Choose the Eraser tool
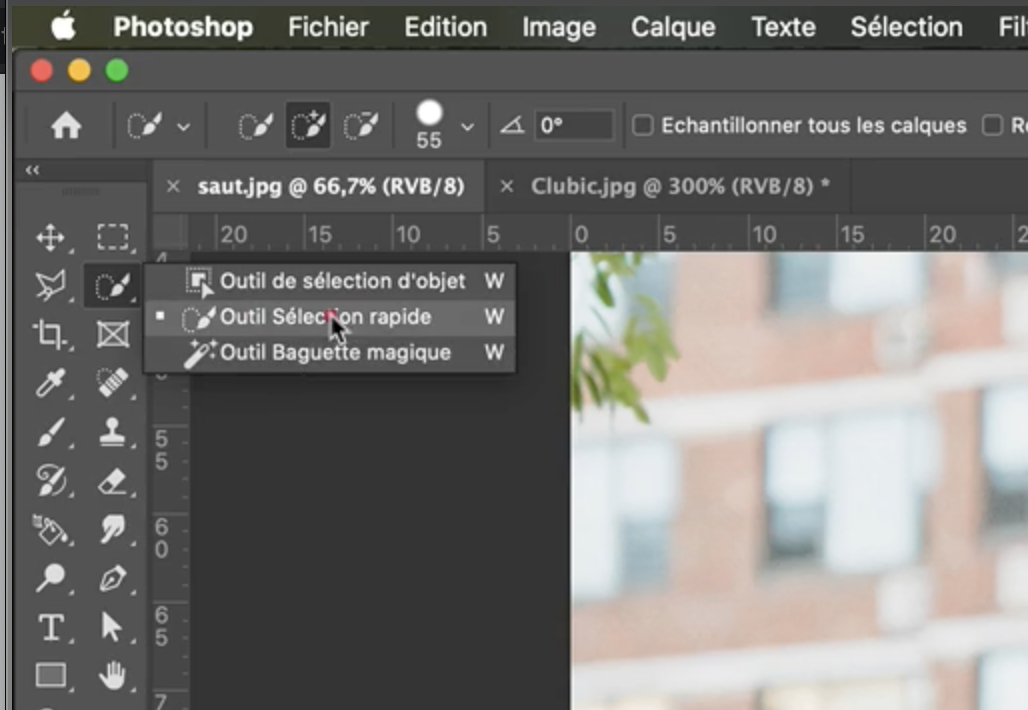The width and height of the screenshot is (1028, 710). [112, 481]
